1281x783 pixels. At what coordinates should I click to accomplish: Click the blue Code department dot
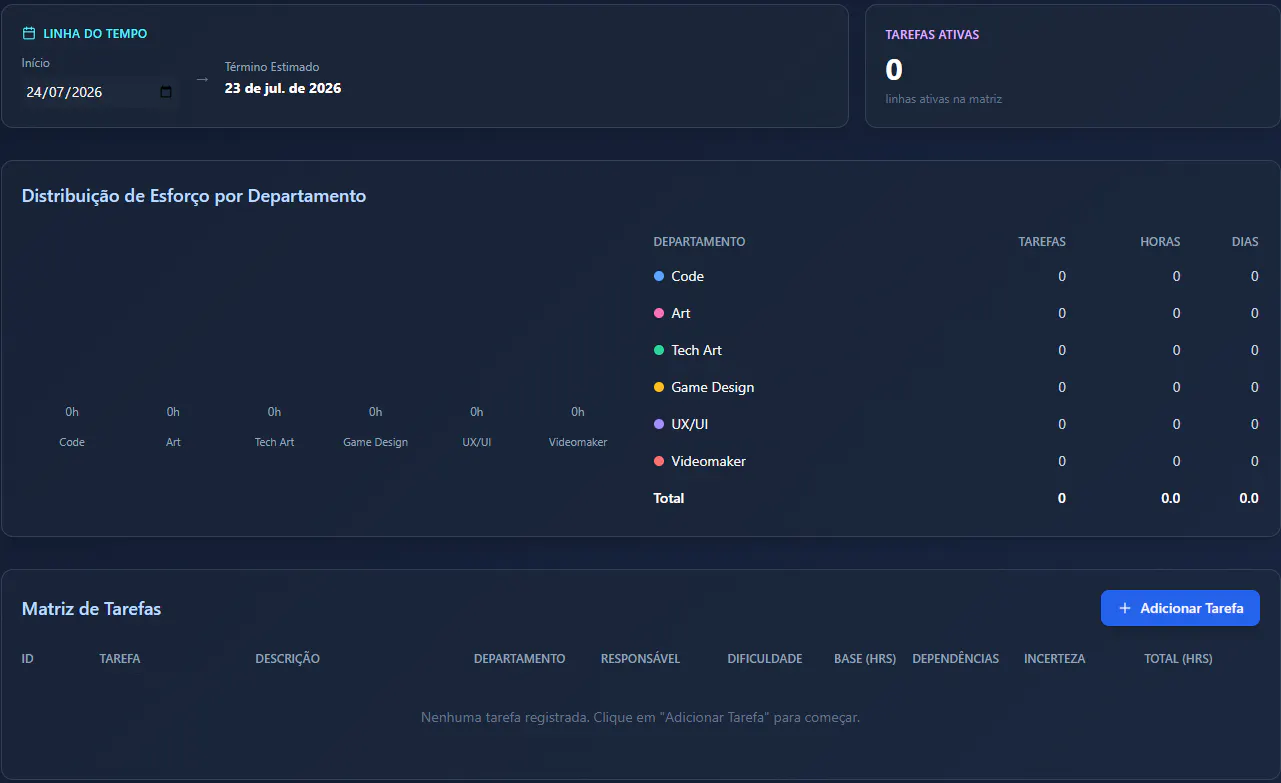[x=659, y=276]
